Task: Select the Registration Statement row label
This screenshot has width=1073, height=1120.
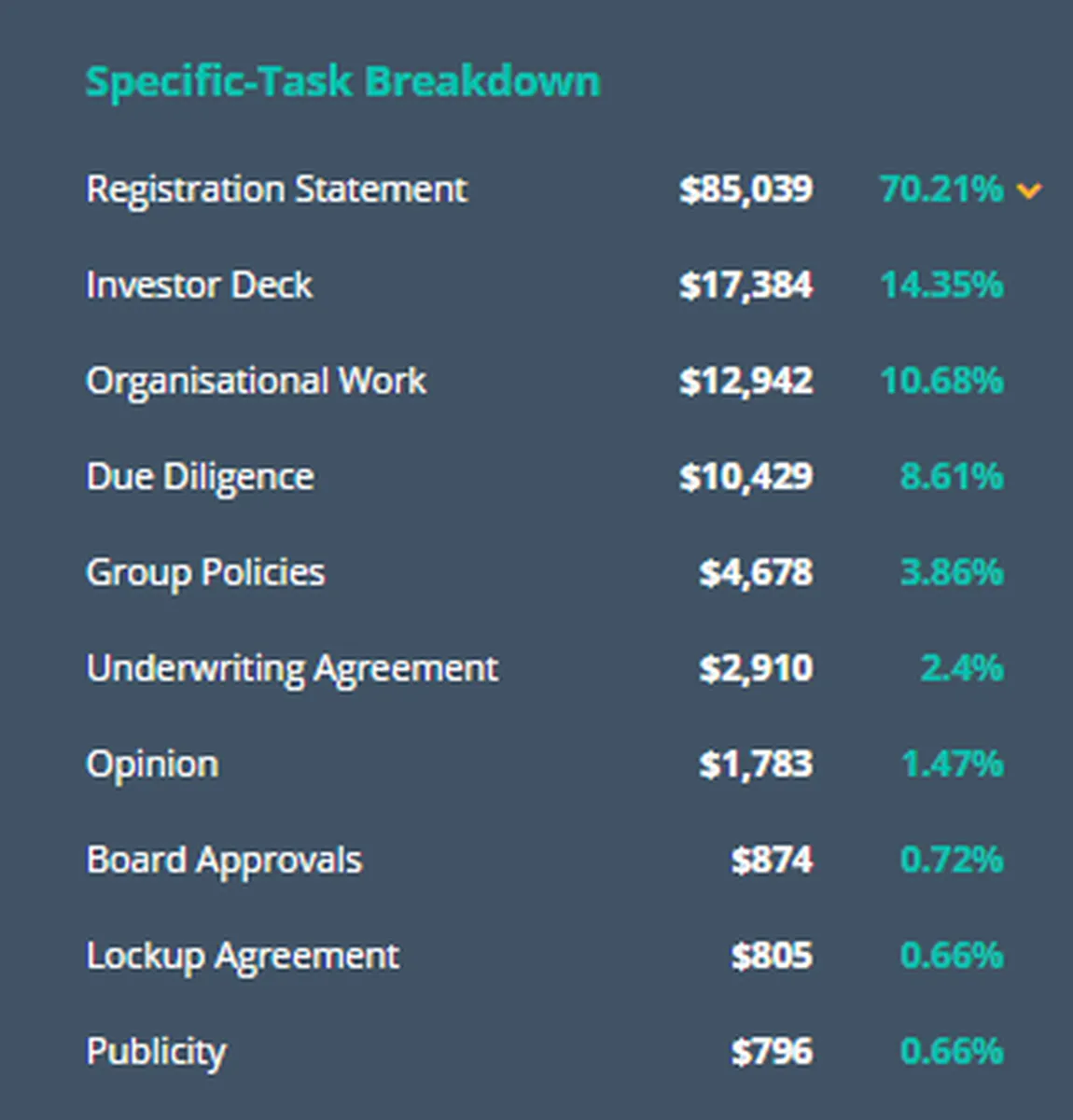Action: coord(276,189)
